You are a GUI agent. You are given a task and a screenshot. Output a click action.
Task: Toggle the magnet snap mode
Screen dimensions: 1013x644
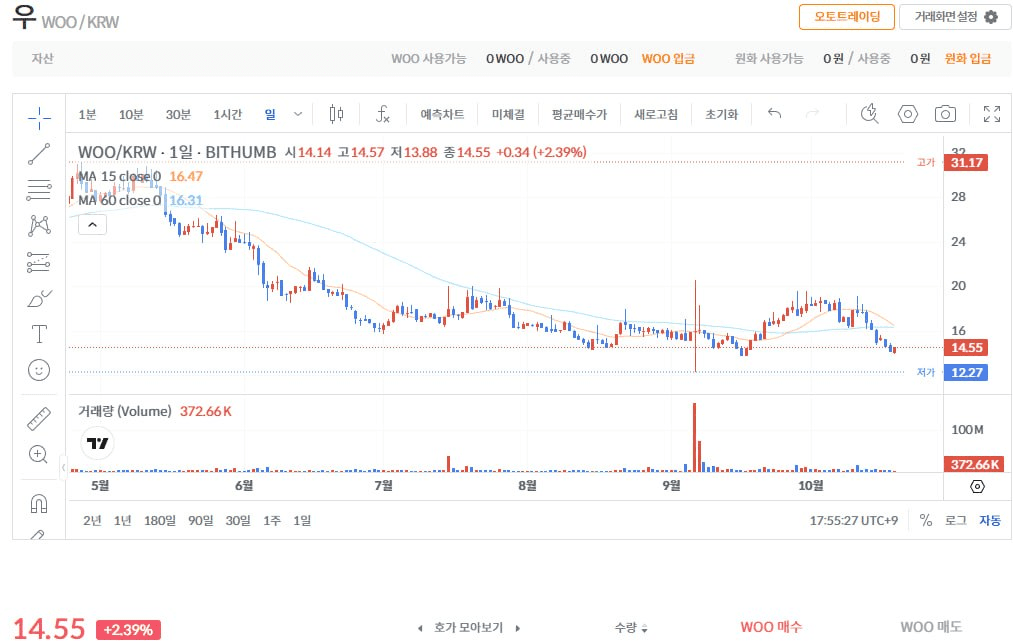pos(39,503)
